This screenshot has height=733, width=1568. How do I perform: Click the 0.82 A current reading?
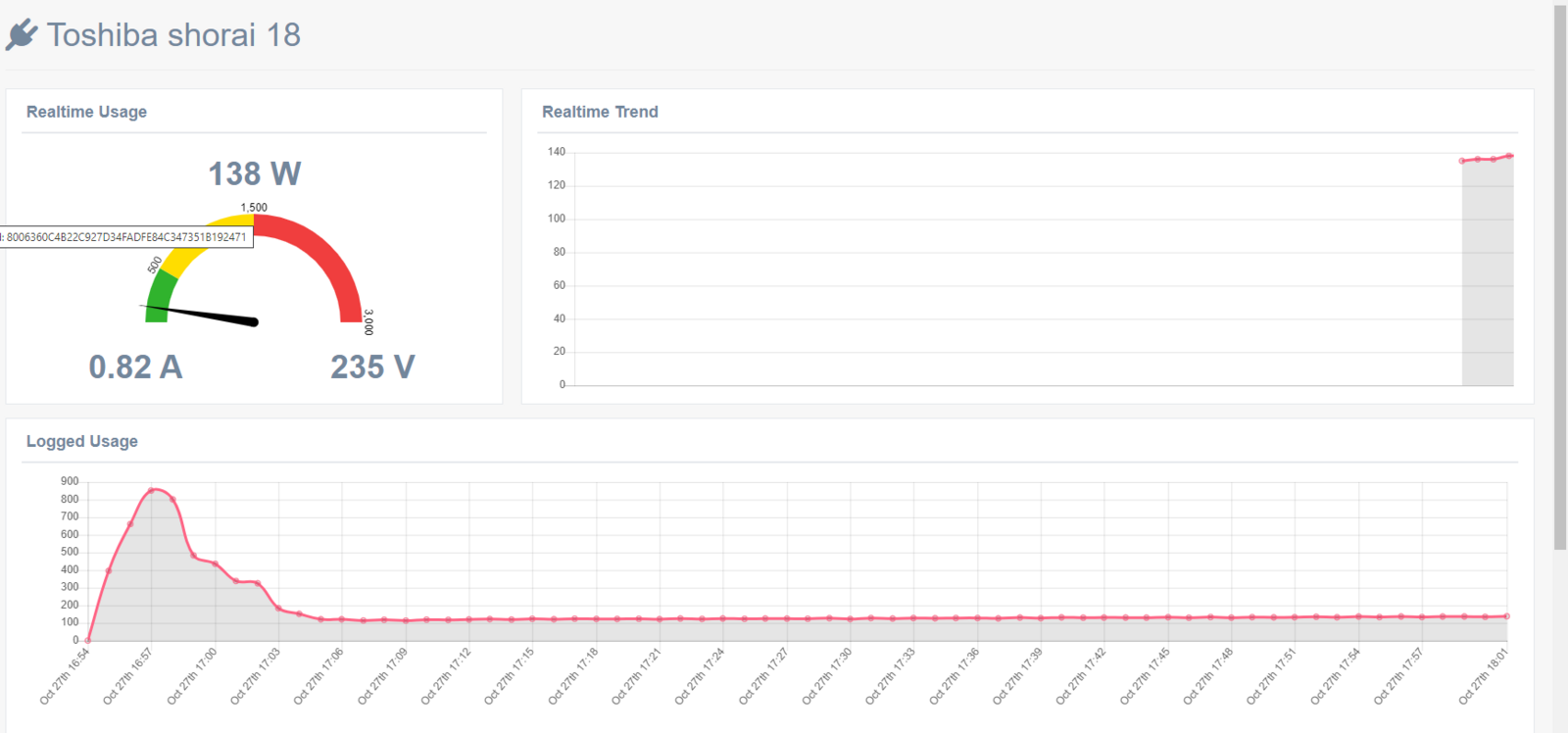click(x=135, y=366)
